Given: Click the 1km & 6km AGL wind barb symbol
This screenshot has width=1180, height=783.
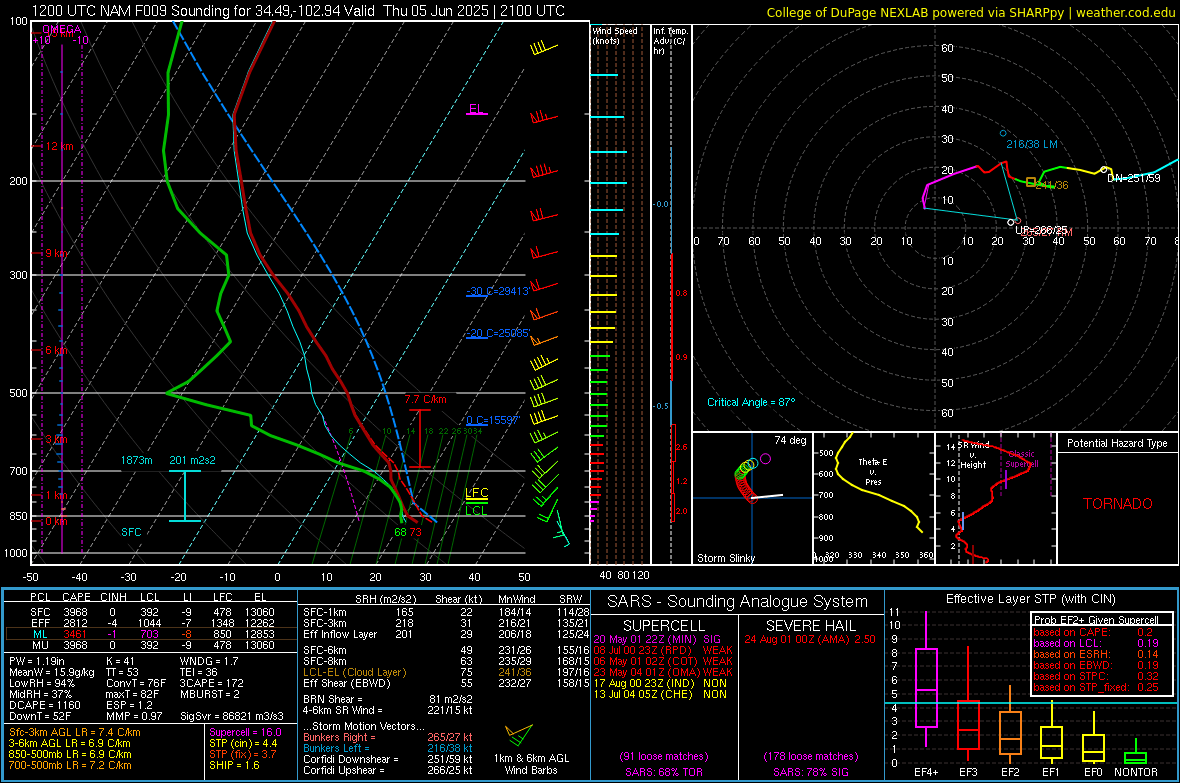Looking at the screenshot, I should pyautogui.click(x=519, y=735).
